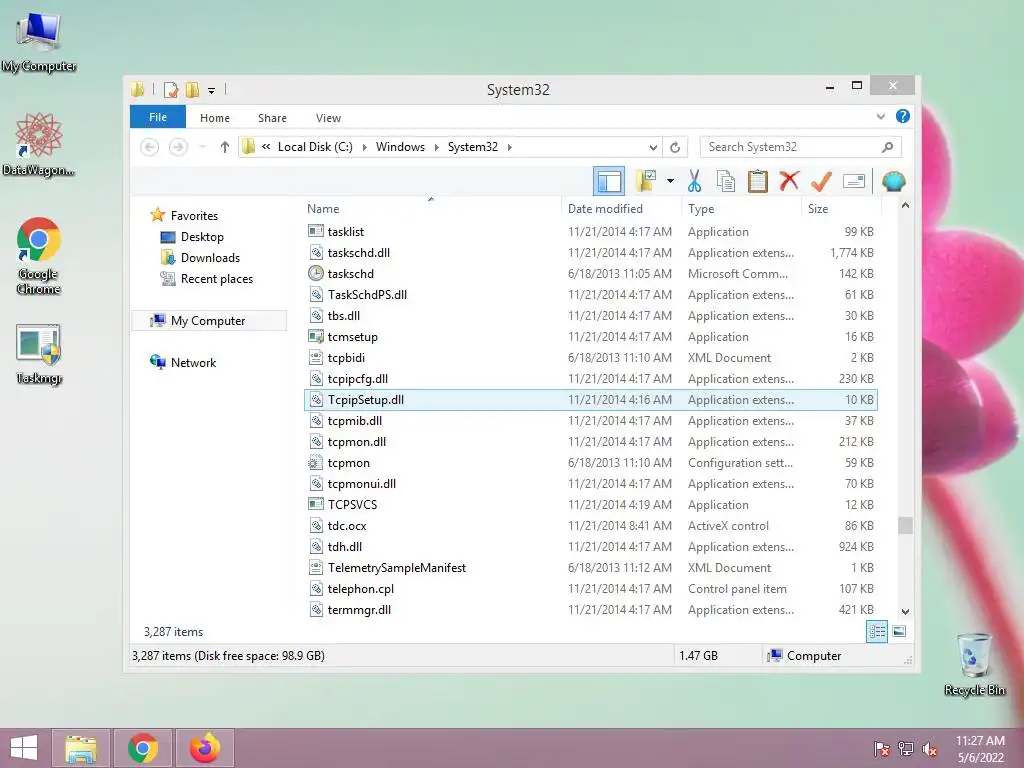Select the TCPSVCS application file
This screenshot has height=768, width=1024.
point(590,504)
